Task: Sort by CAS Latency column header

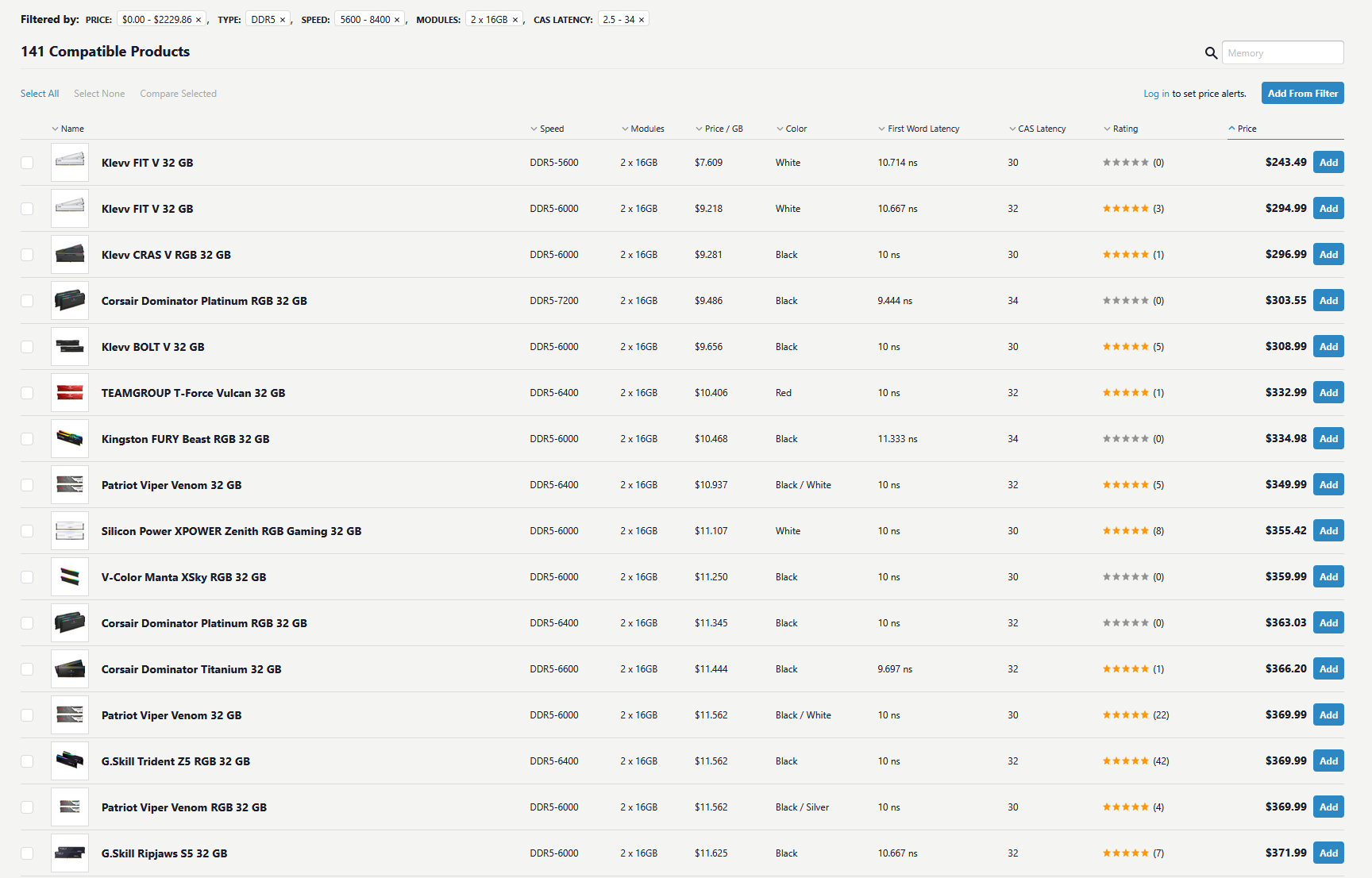Action: (x=1037, y=129)
